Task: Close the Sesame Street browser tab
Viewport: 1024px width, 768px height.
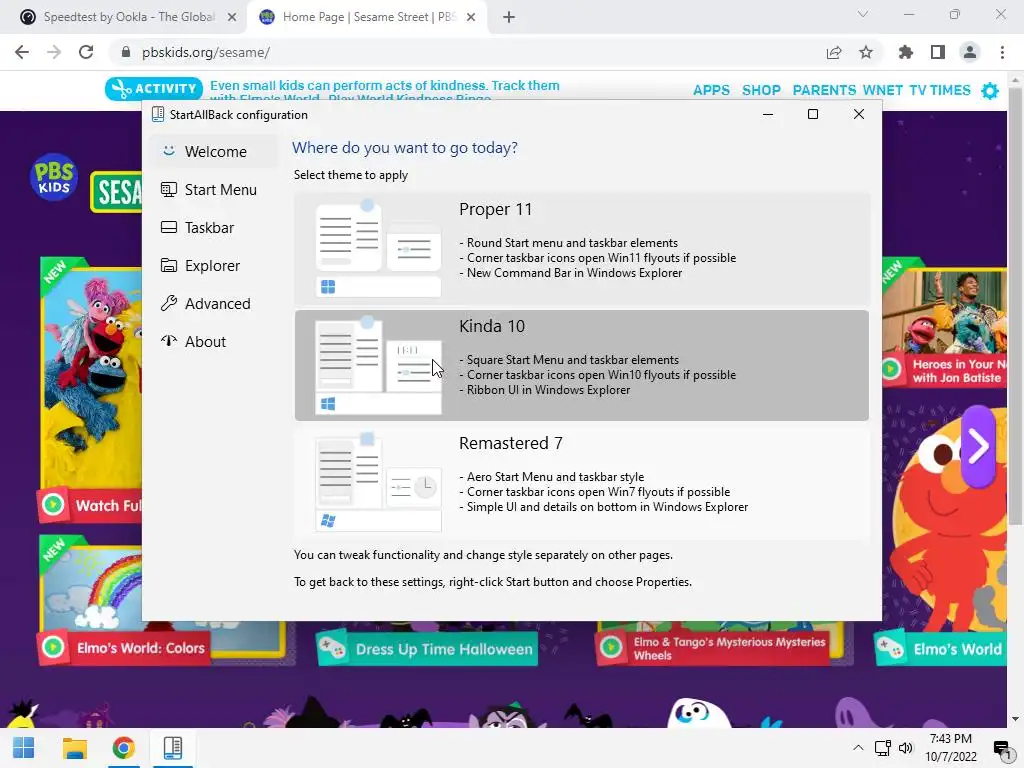Action: pos(471,17)
